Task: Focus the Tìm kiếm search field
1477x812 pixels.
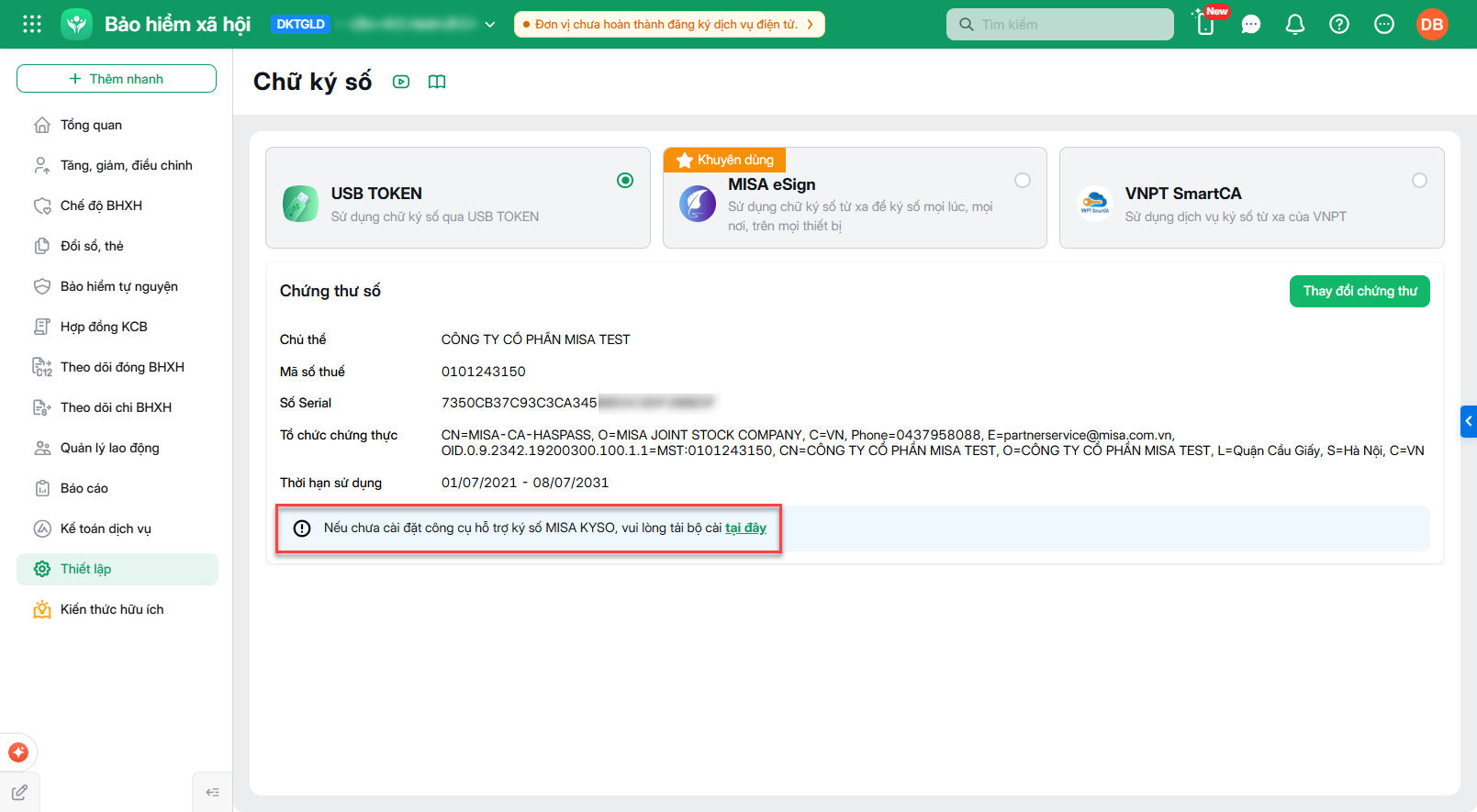Action: pyautogui.click(x=1060, y=25)
